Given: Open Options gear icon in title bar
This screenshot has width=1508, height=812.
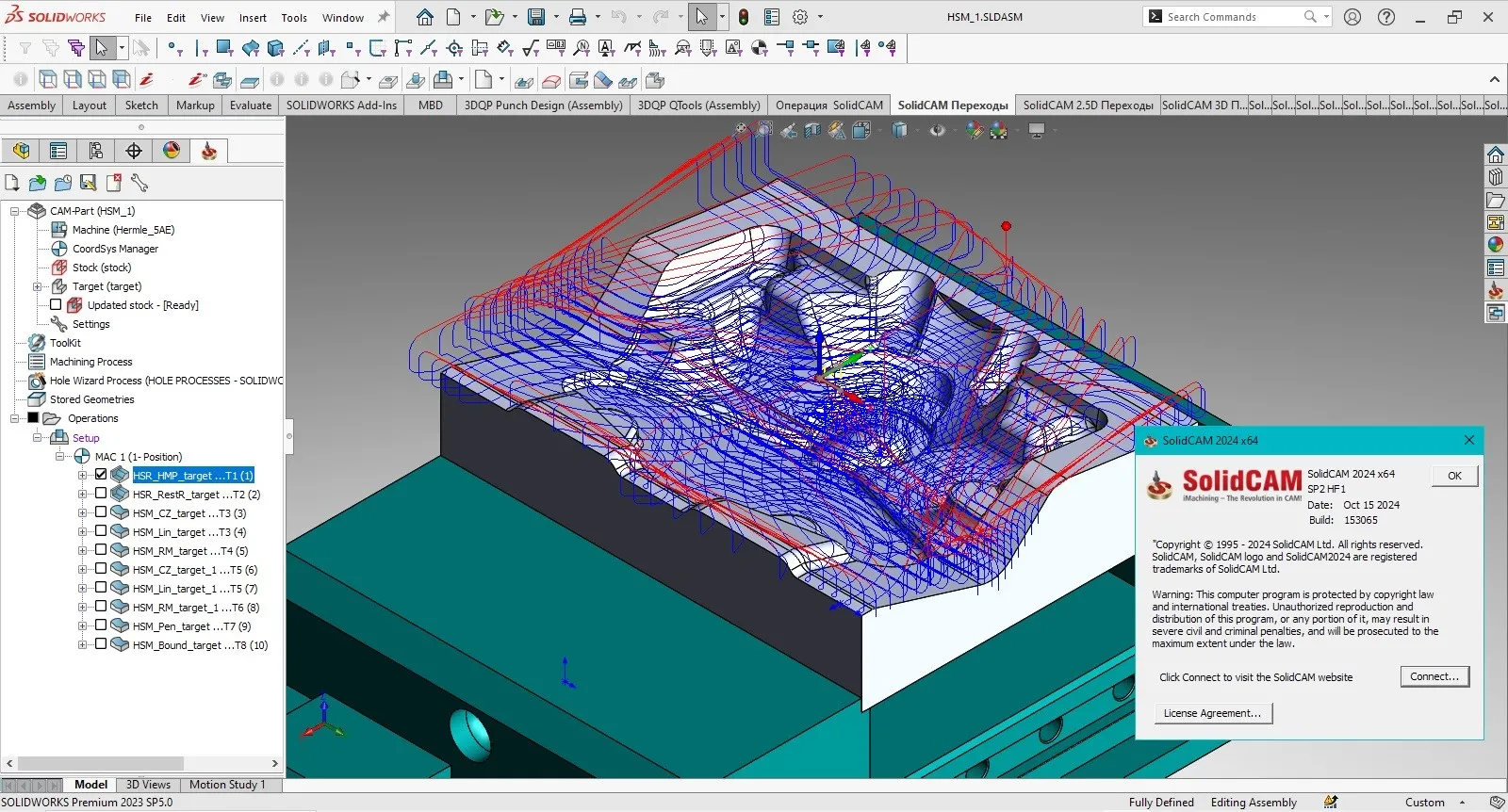Looking at the screenshot, I should (800, 17).
